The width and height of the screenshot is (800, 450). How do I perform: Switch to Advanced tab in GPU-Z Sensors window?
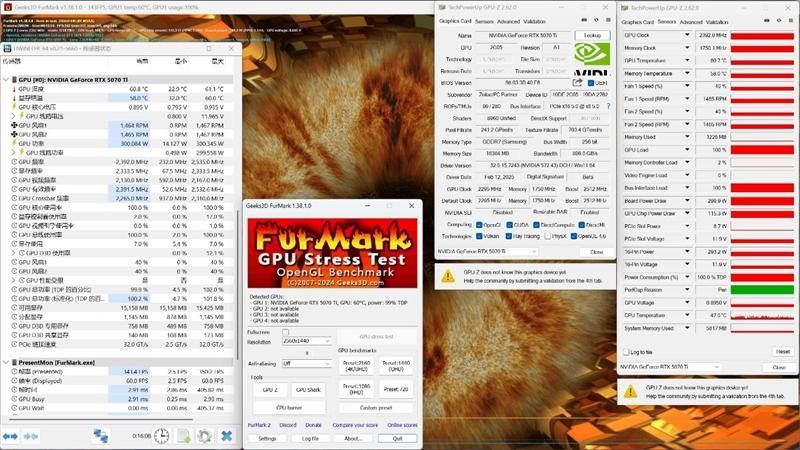tap(691, 22)
